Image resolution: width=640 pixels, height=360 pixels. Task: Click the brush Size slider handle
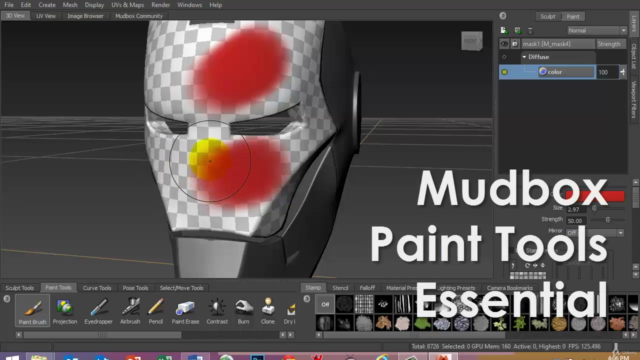coord(595,208)
